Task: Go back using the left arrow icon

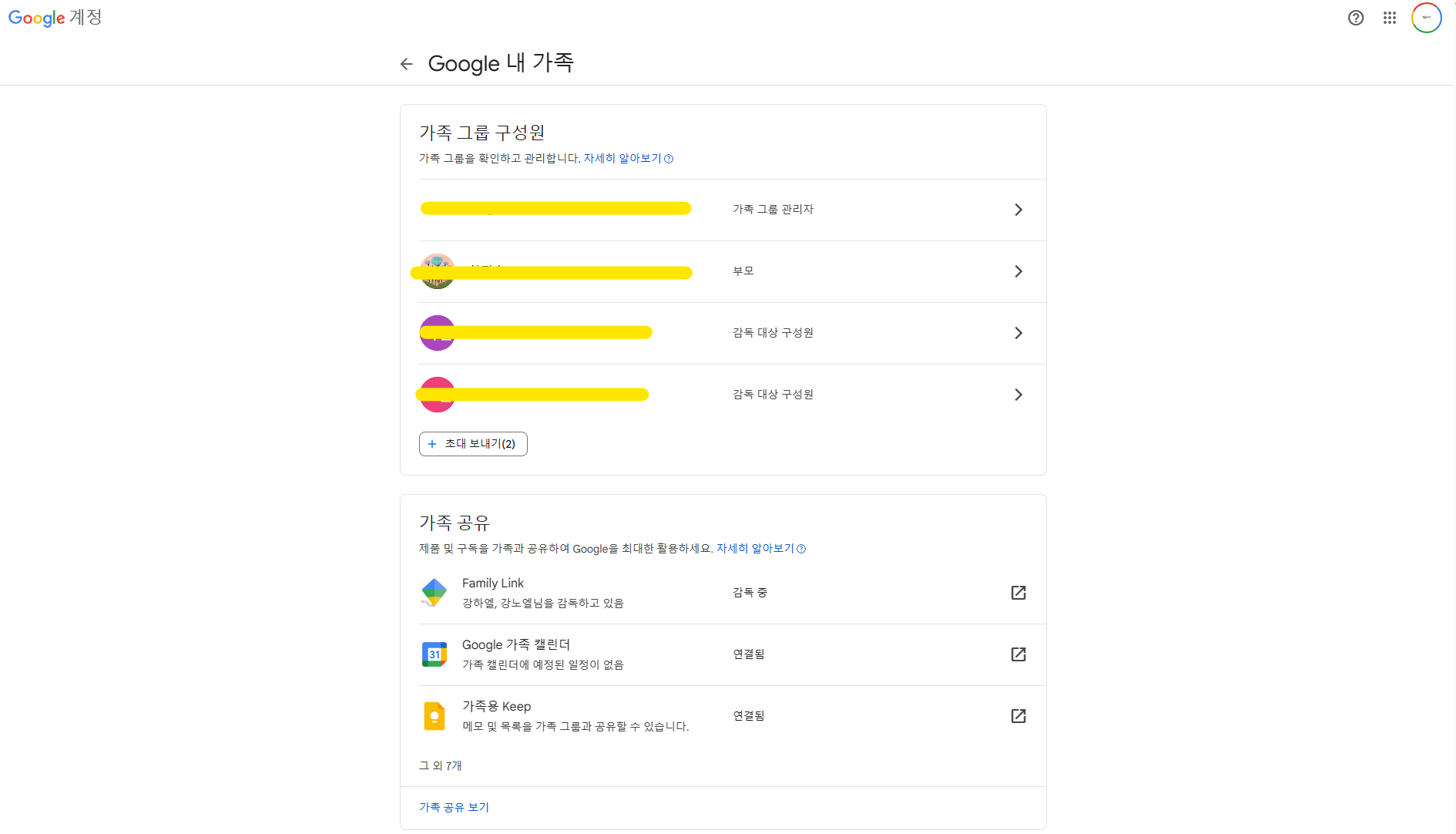Action: 407,64
